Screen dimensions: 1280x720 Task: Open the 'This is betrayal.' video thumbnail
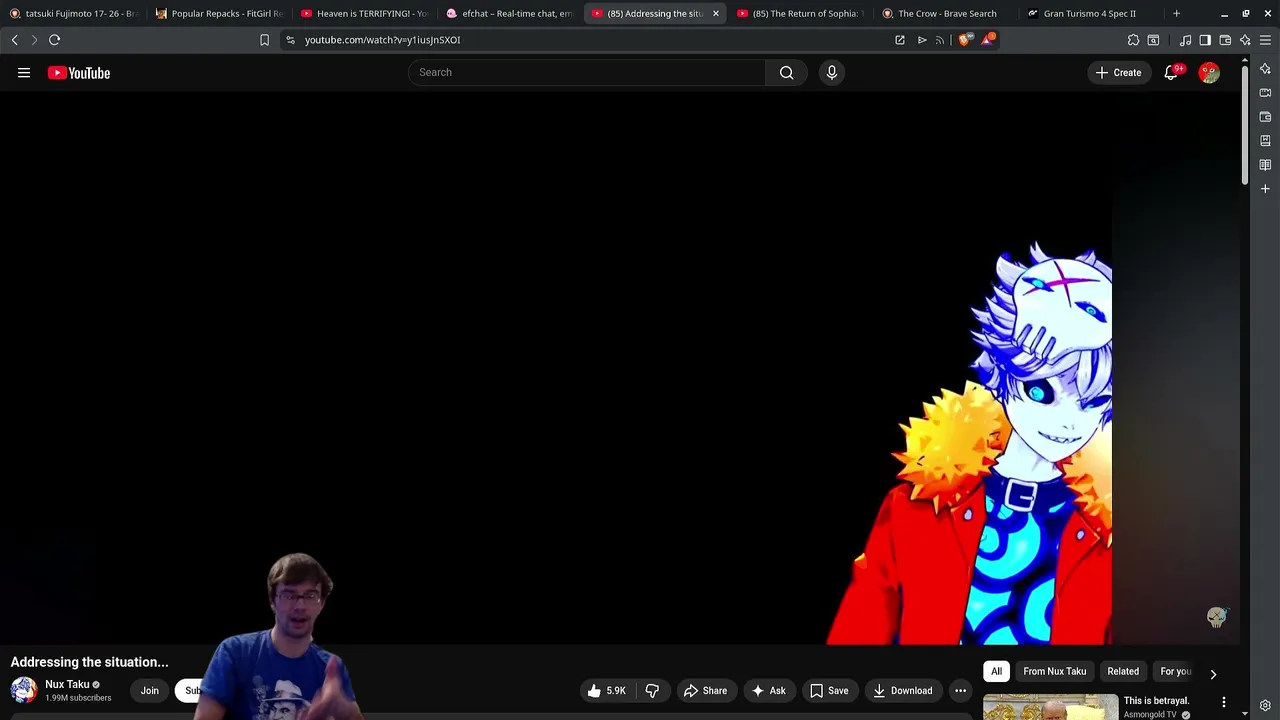(x=1050, y=706)
